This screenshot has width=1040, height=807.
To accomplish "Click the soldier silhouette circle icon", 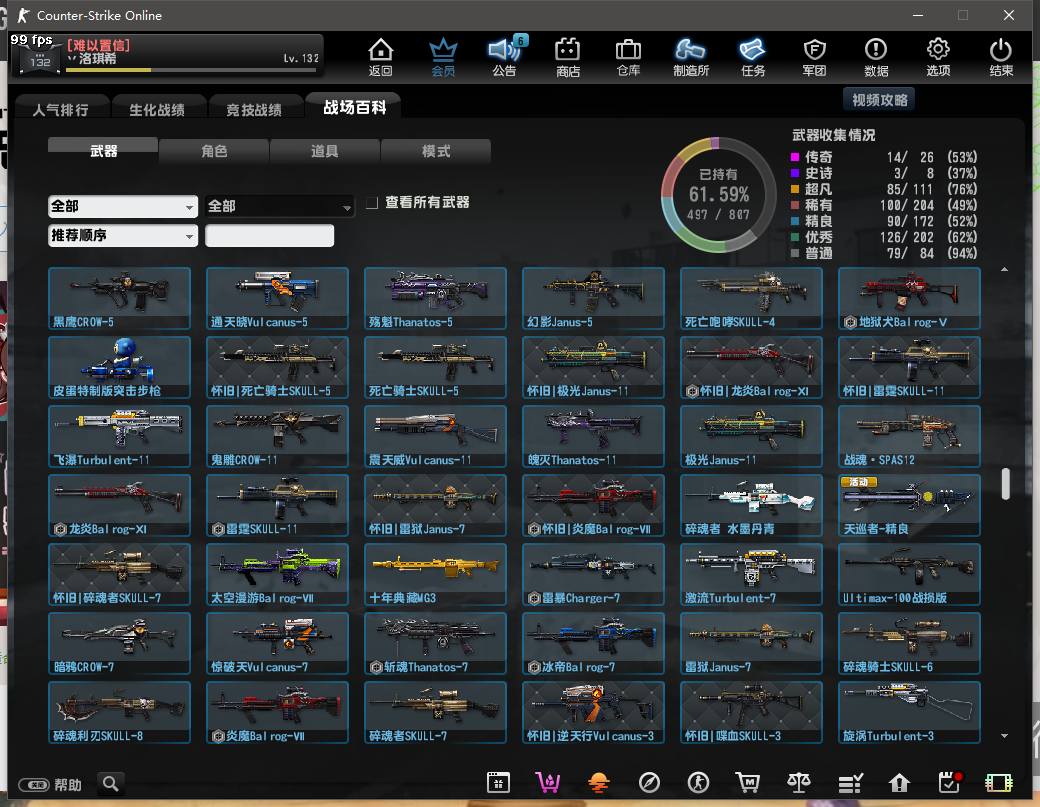I will coord(698,783).
